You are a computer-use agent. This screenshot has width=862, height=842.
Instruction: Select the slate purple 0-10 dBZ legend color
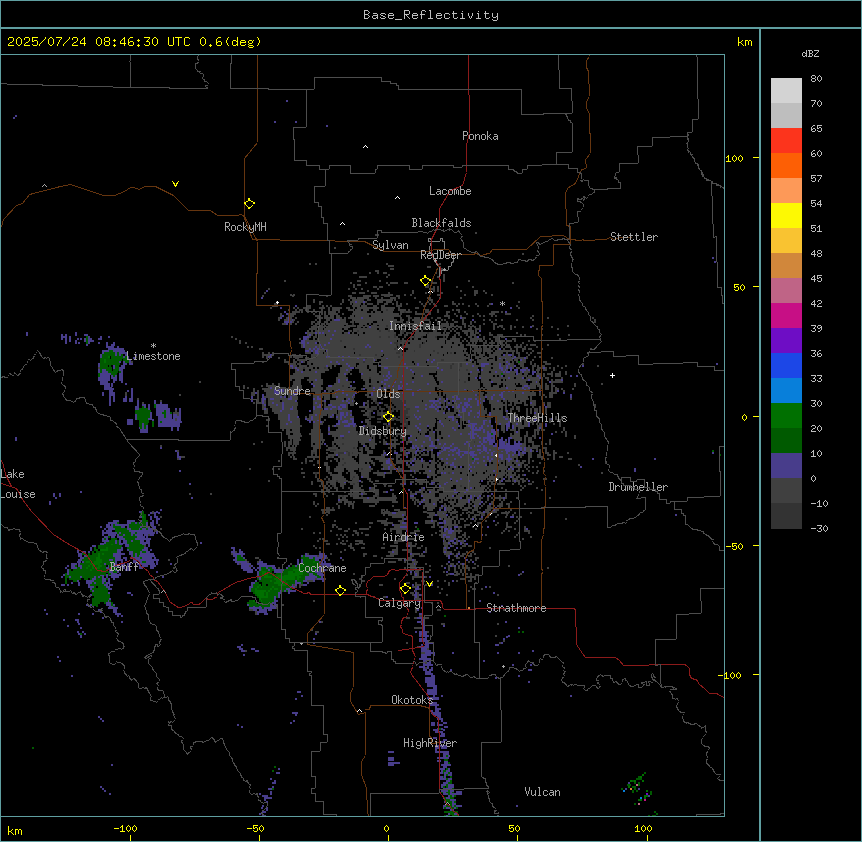click(x=786, y=466)
